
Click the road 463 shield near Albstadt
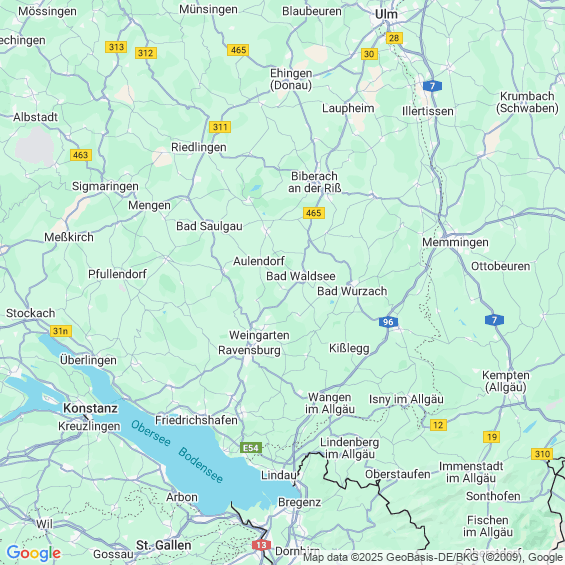(81, 155)
